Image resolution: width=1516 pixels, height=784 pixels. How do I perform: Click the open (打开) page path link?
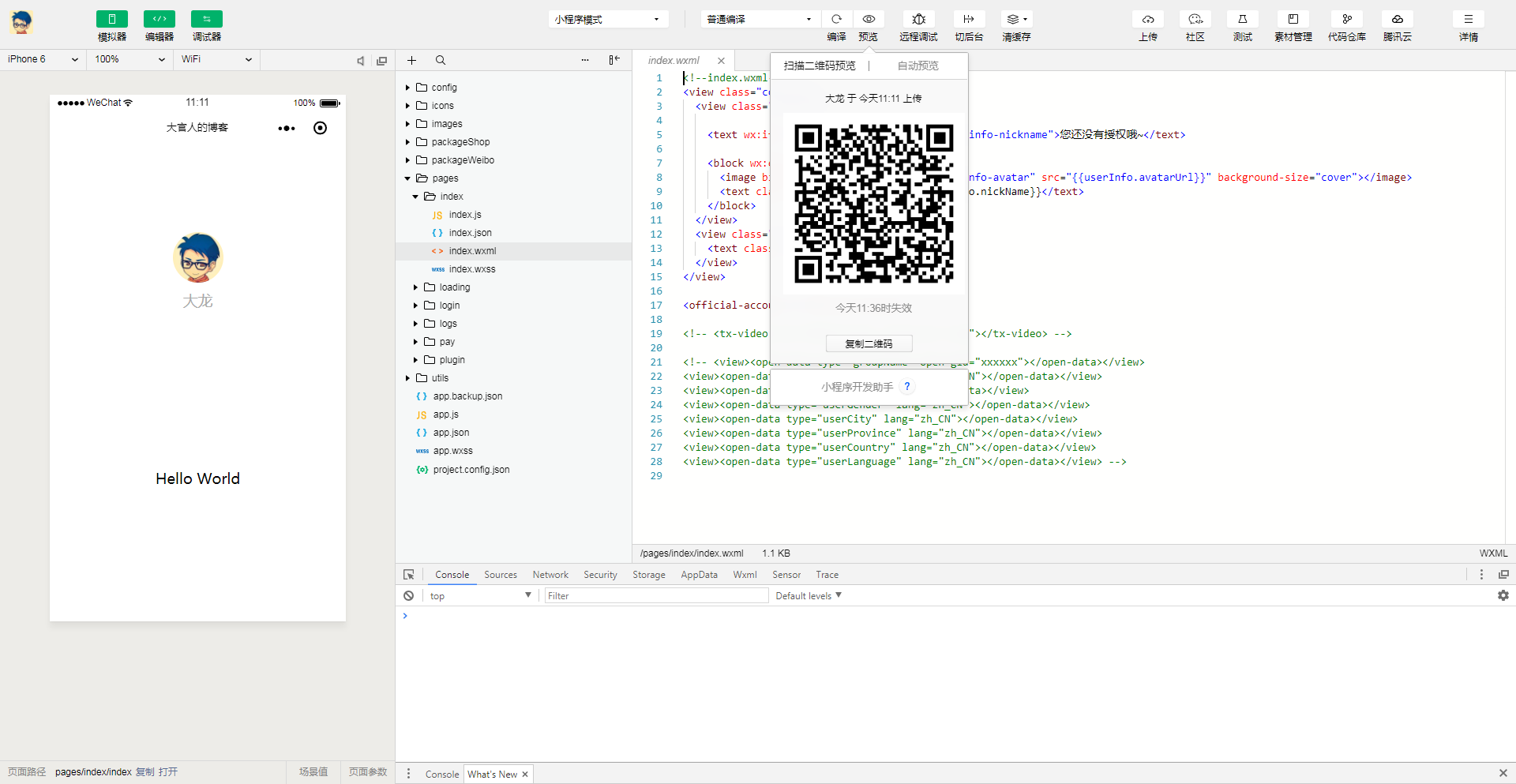[168, 772]
